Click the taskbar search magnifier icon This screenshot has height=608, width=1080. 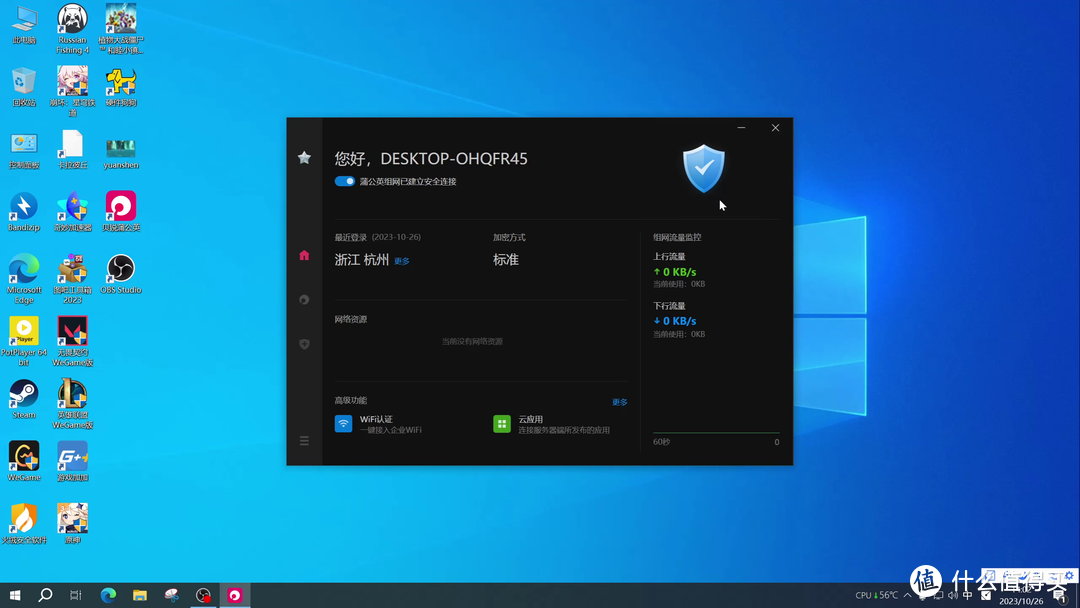tap(45, 596)
